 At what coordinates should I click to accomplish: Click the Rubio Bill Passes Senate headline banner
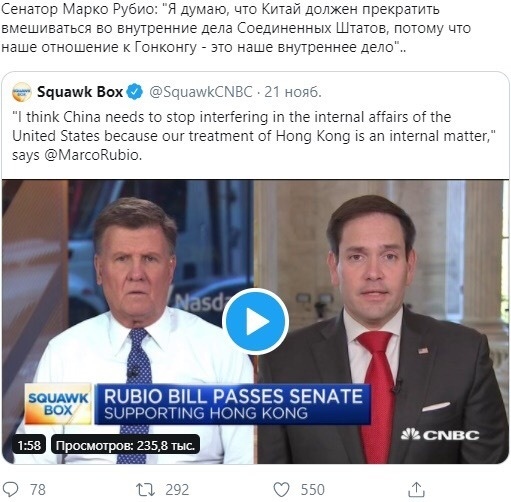click(233, 404)
